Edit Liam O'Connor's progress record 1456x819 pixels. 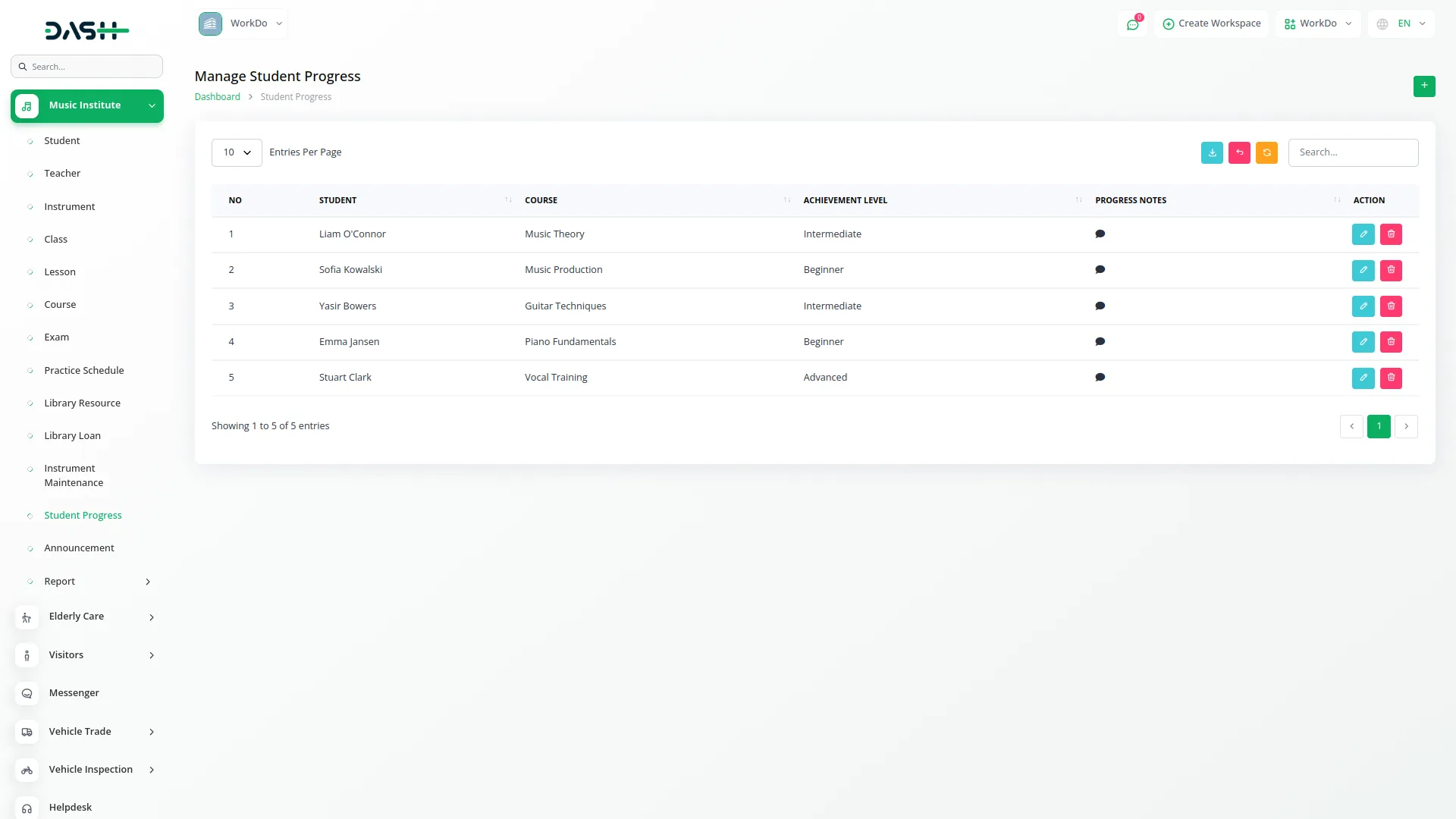(x=1363, y=234)
